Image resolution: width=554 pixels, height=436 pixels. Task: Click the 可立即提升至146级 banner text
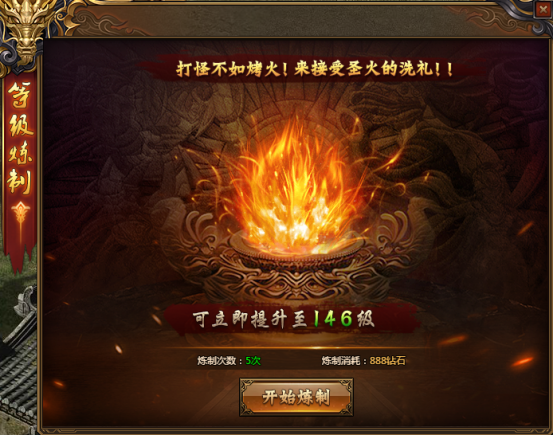283,319
